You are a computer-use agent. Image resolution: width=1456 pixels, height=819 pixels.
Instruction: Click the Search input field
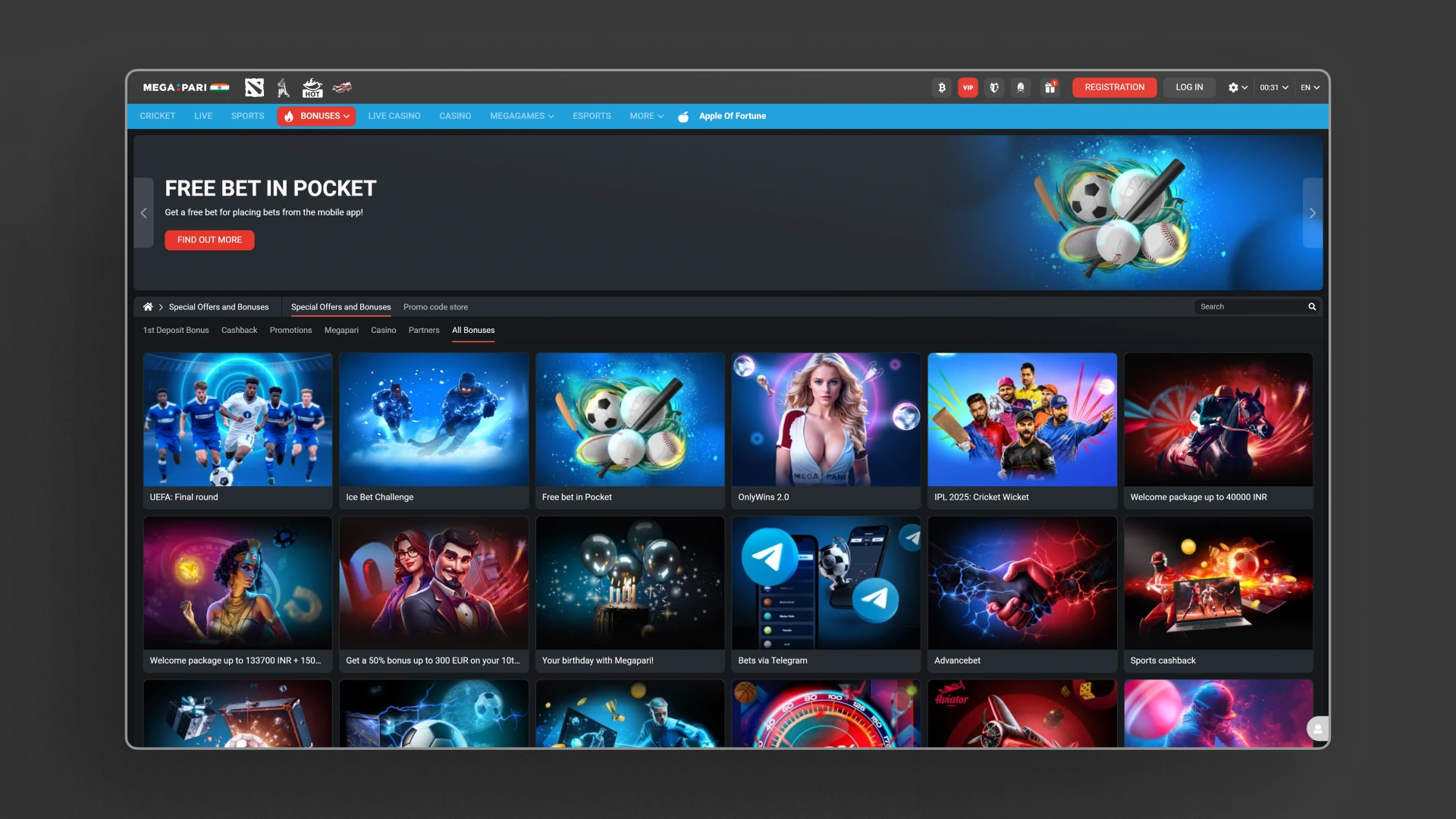(x=1251, y=306)
